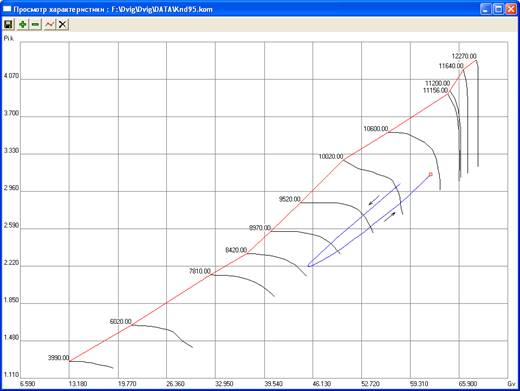Click the 6020.00 curve label
This screenshot has height=391, width=520.
[x=120, y=321]
